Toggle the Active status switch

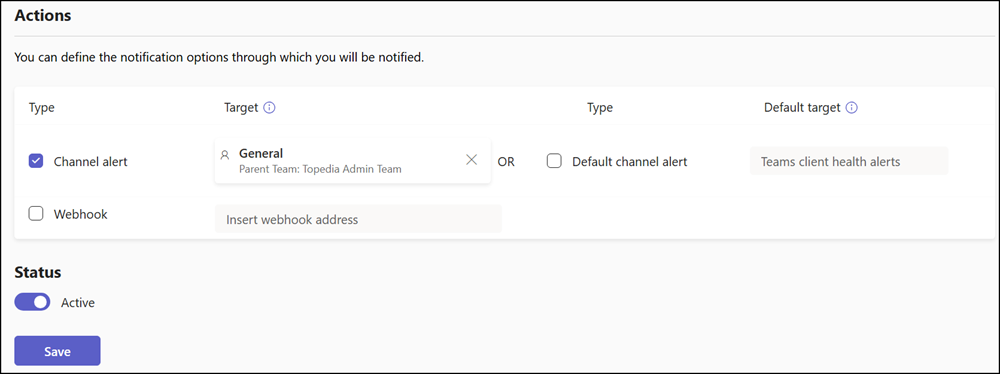[x=32, y=302]
